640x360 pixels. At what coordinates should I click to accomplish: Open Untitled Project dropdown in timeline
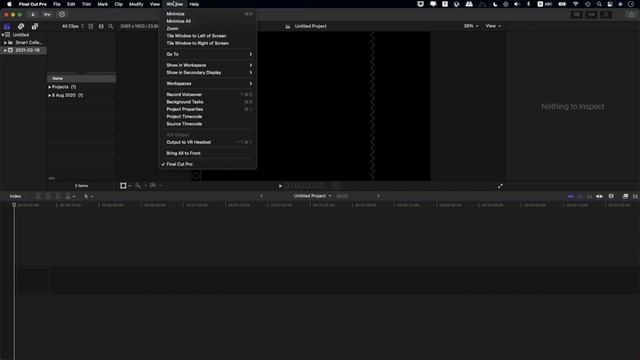tap(312, 196)
